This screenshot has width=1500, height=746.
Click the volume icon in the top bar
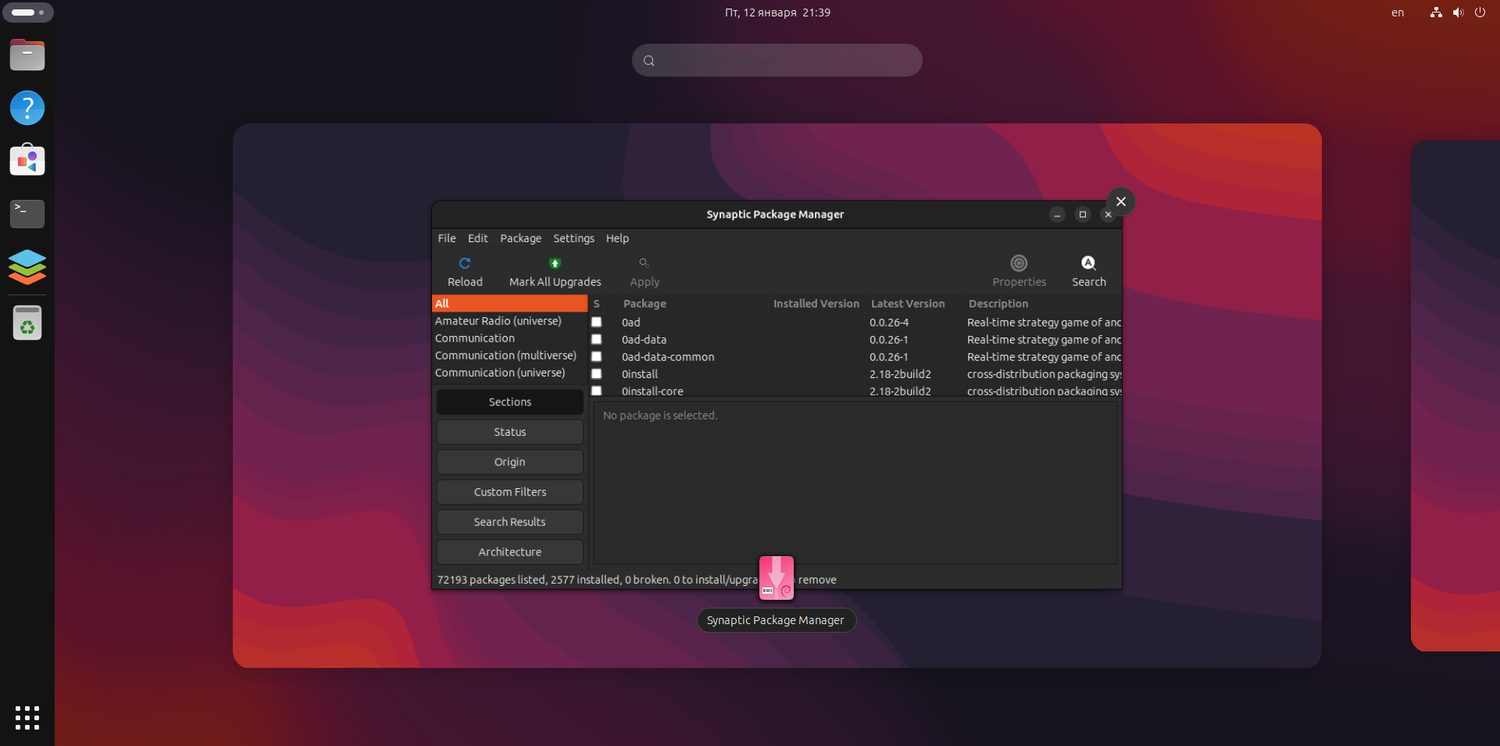(1458, 13)
